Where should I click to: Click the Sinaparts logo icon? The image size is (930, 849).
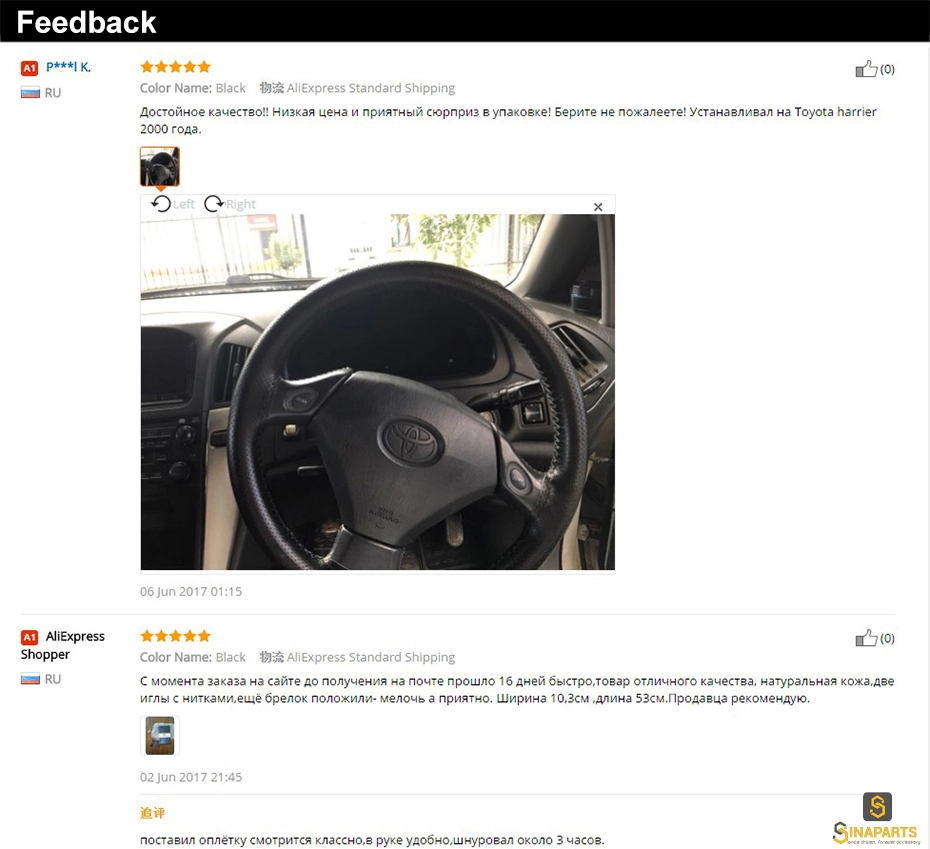click(877, 807)
